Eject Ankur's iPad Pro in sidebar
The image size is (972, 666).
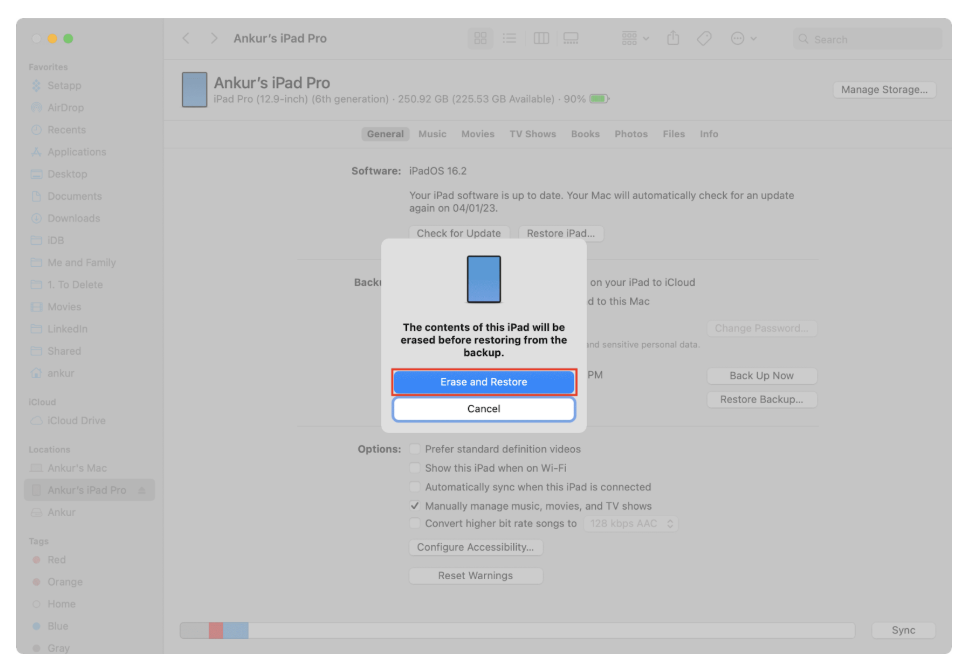click(142, 490)
